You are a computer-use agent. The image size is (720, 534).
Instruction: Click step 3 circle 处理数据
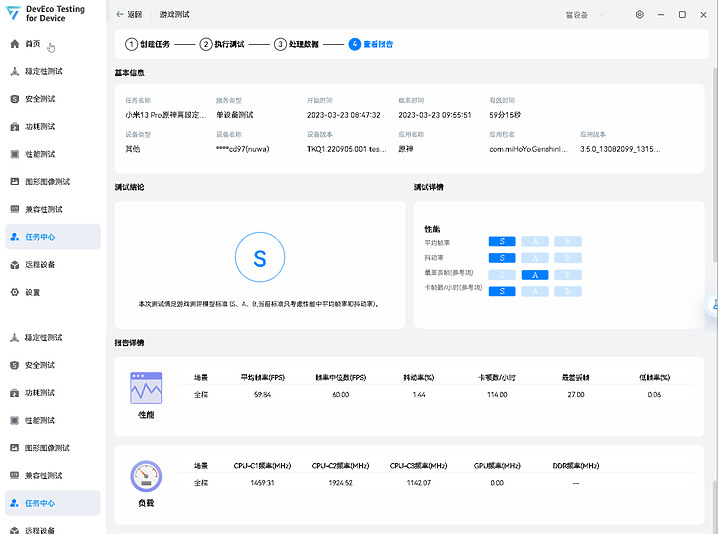coord(280,44)
